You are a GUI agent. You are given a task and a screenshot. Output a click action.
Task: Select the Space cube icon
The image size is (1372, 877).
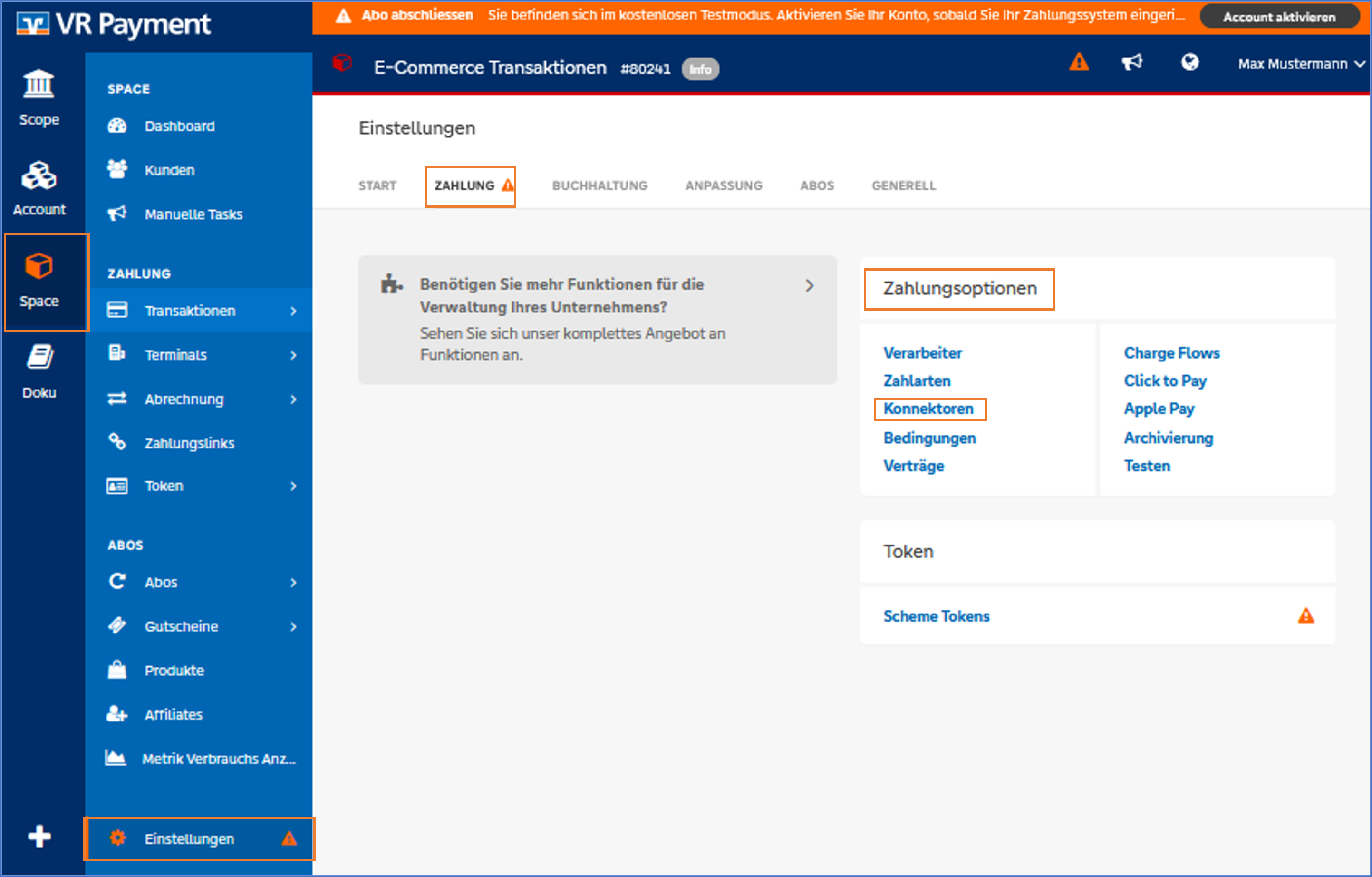39,266
